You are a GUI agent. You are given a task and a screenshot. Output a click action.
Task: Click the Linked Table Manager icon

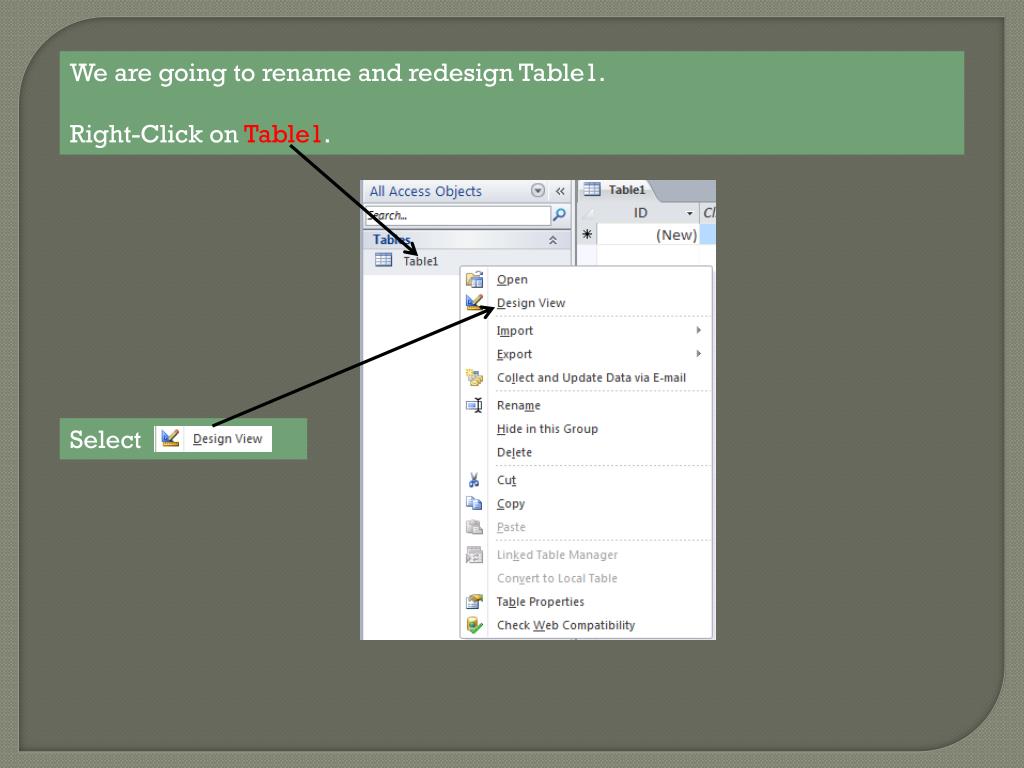474,555
